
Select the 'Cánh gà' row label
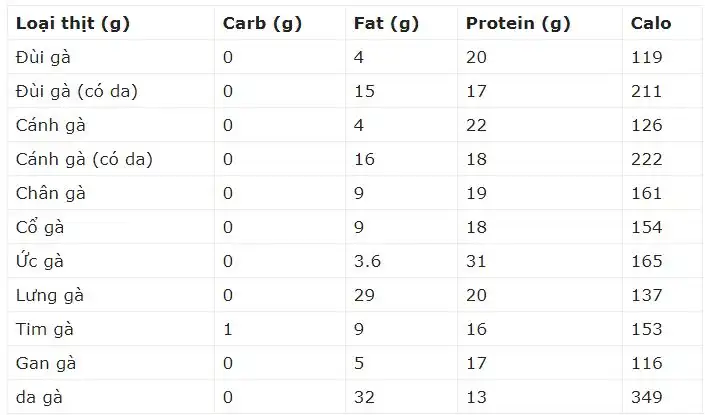point(44,125)
